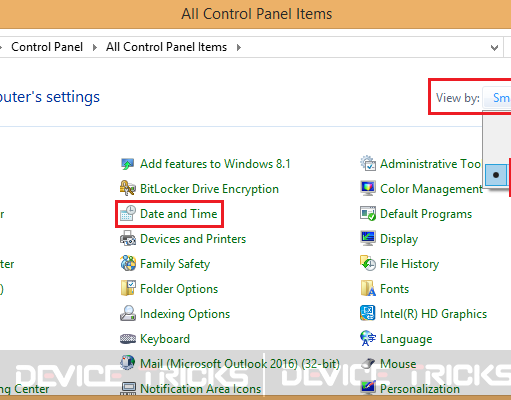Open the Administrative Tools gear icon
The width and height of the screenshot is (511, 400).
tap(368, 163)
